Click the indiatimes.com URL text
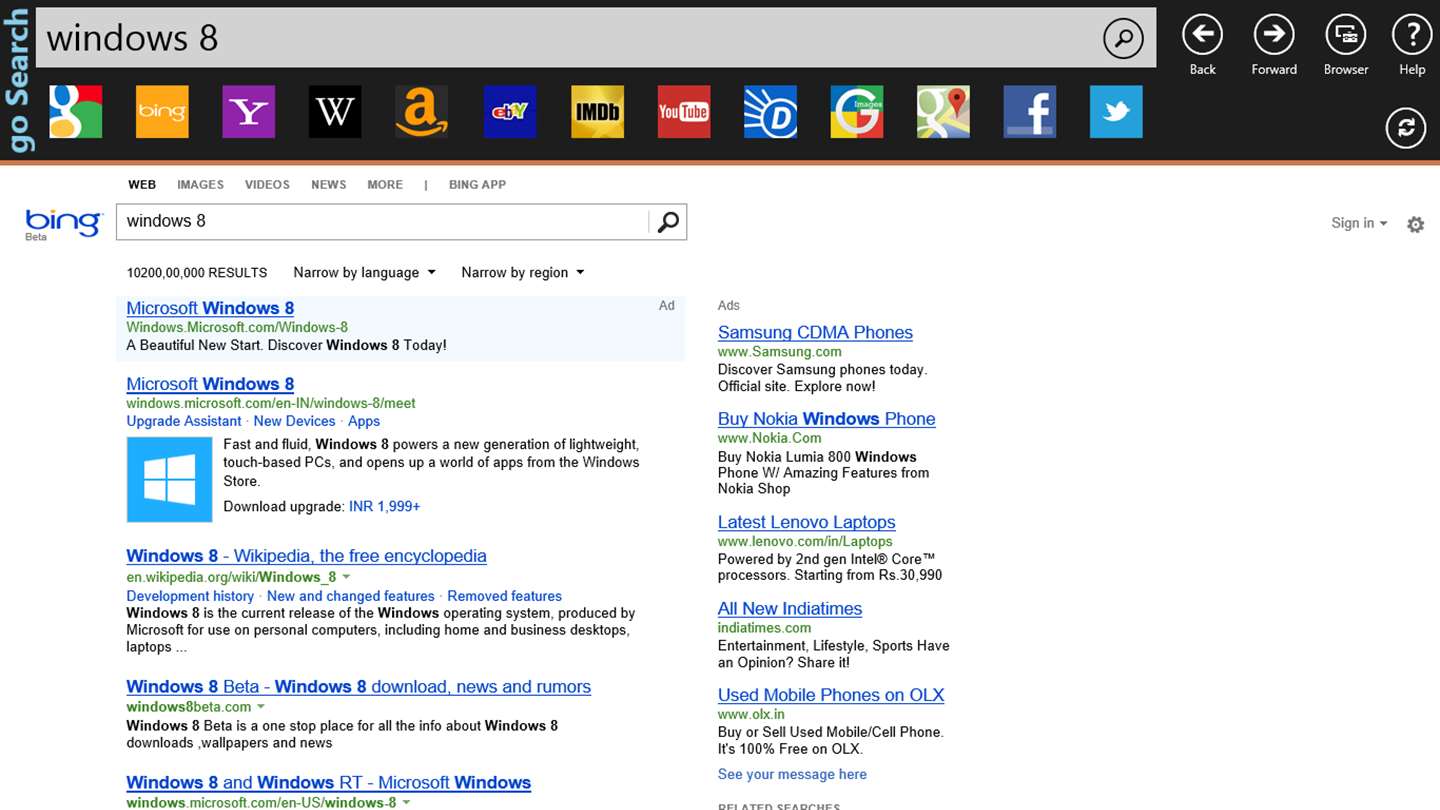 (x=764, y=628)
